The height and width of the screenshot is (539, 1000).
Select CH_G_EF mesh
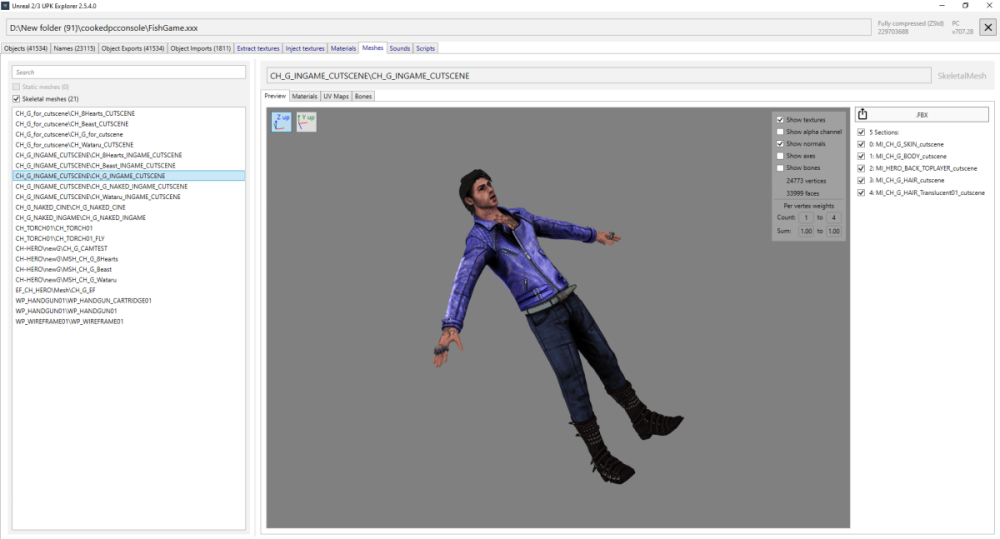point(128,290)
